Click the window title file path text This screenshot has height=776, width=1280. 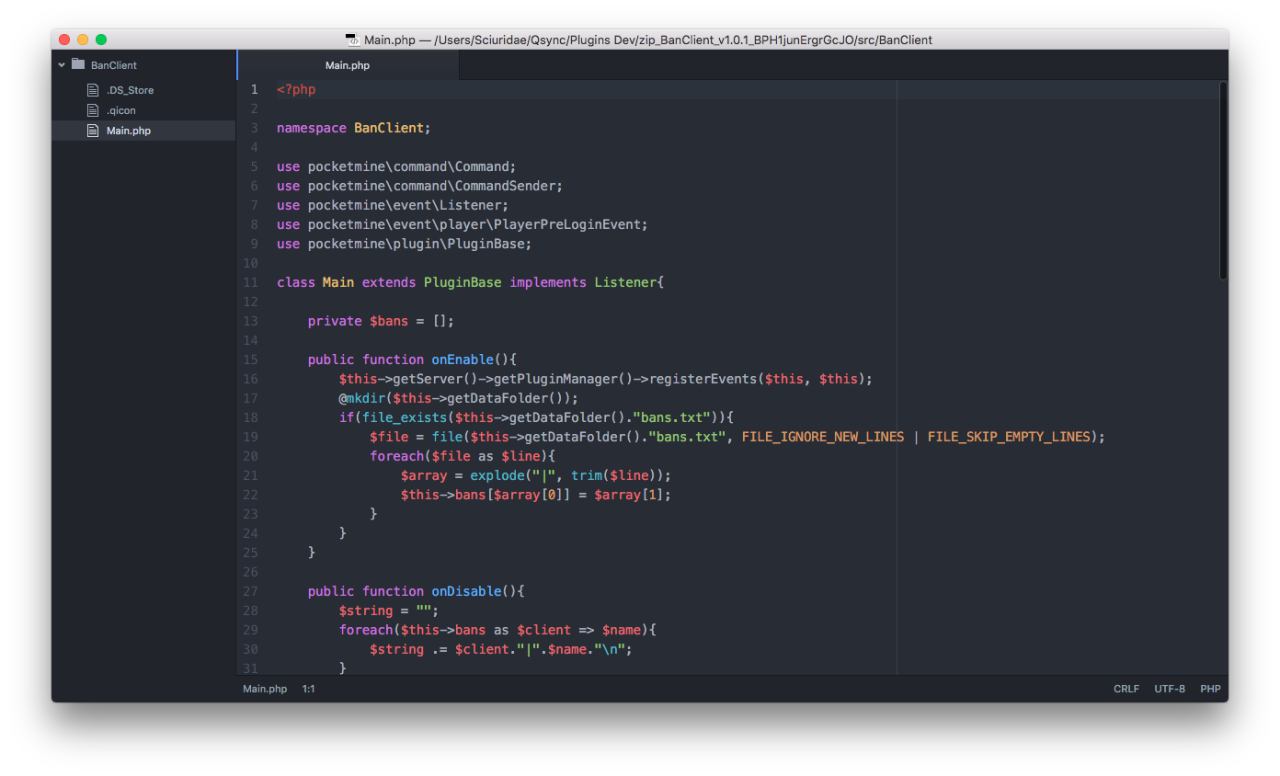[x=649, y=40]
